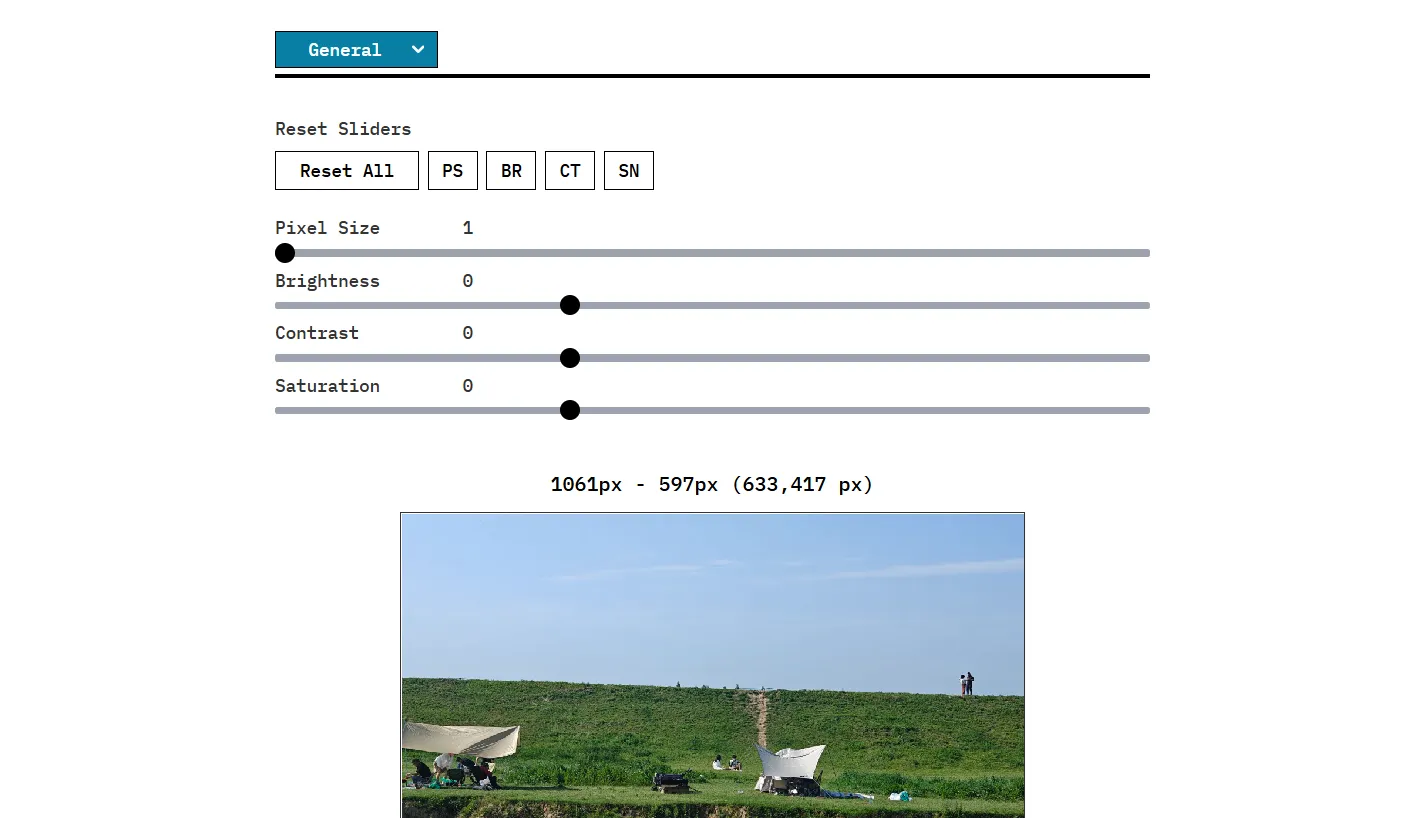Click the Brightness slider knob
1414x818 pixels.
570,305
